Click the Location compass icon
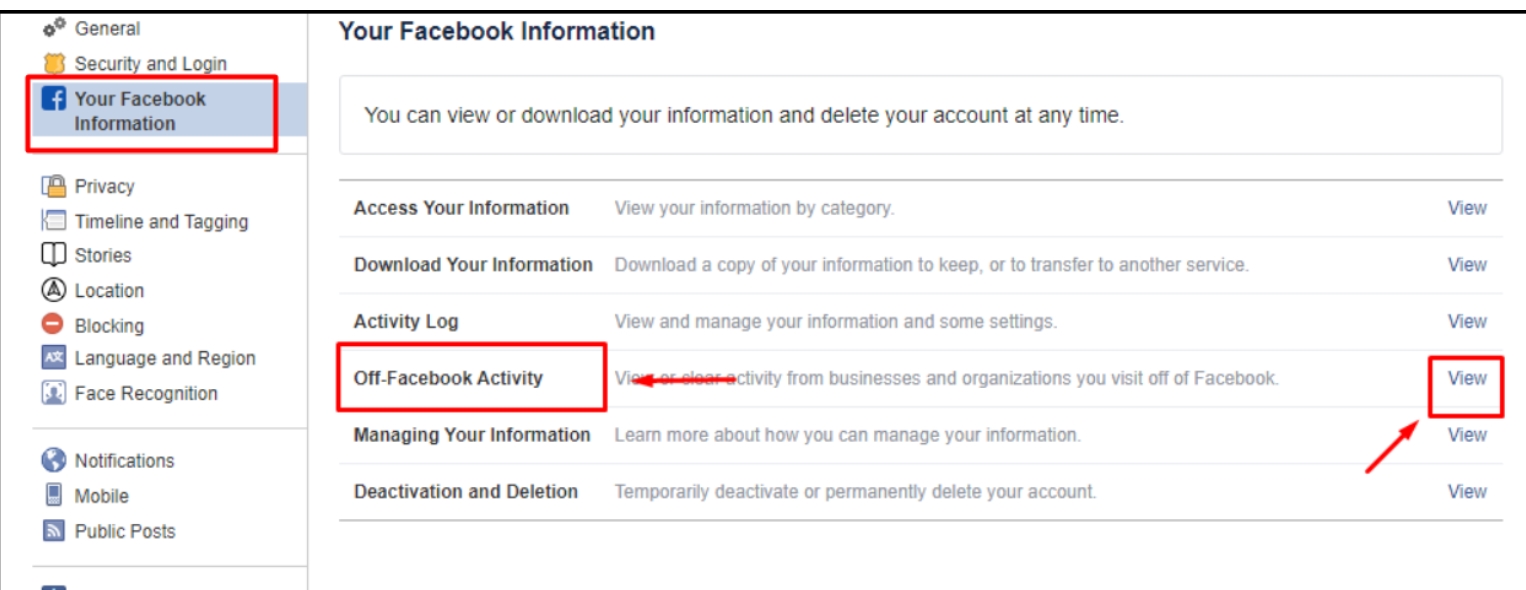 pos(53,290)
